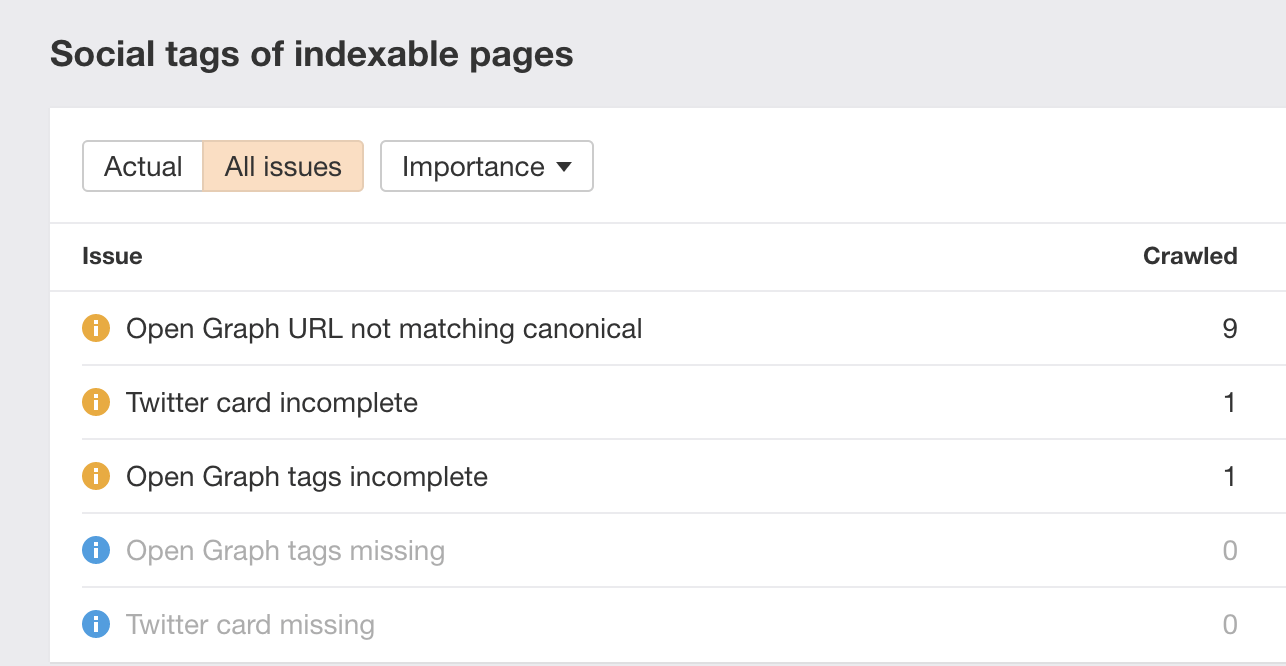Click the Importance dropdown arrow

564,167
